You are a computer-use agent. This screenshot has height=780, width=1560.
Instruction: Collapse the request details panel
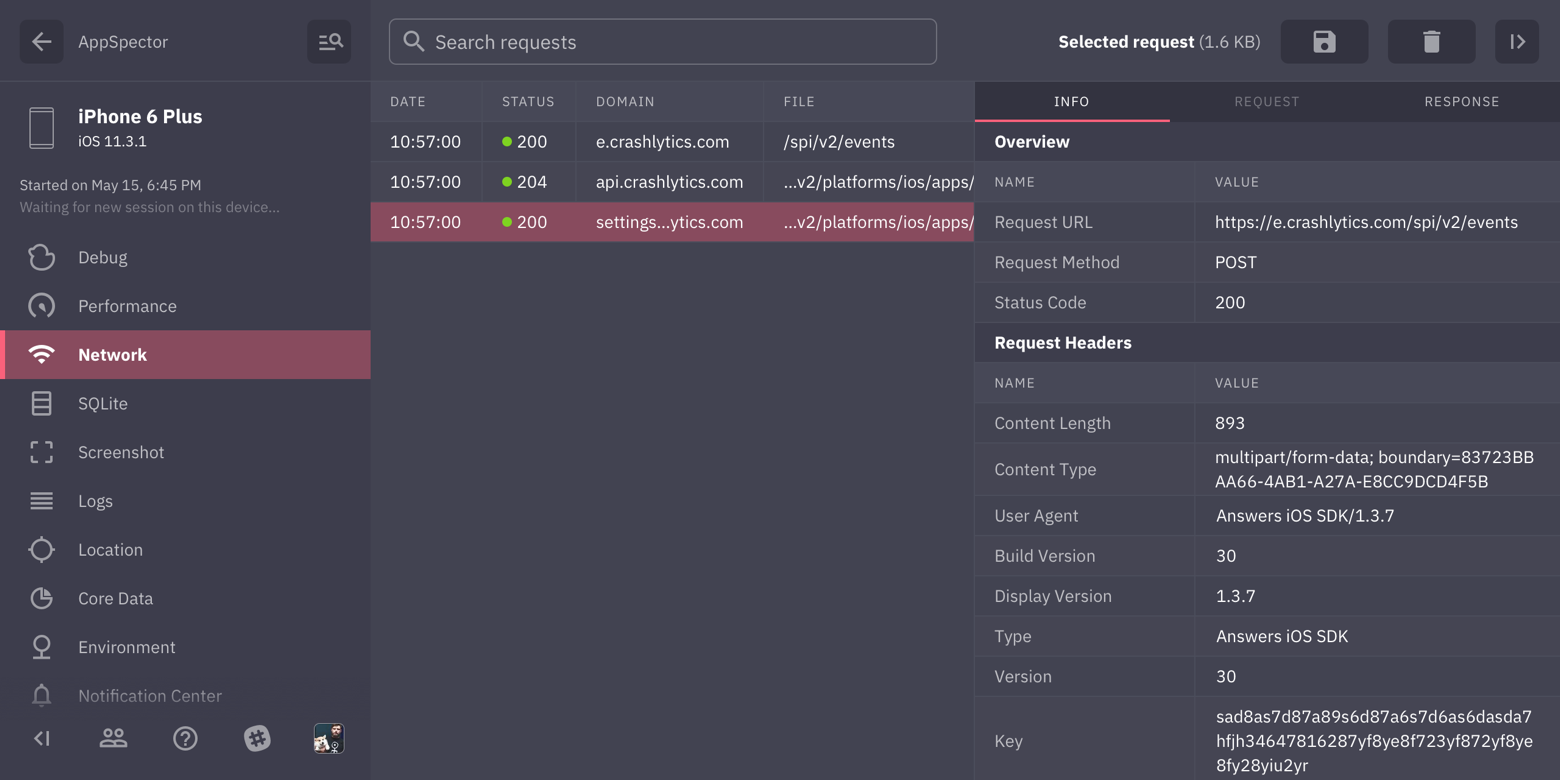(x=1517, y=42)
